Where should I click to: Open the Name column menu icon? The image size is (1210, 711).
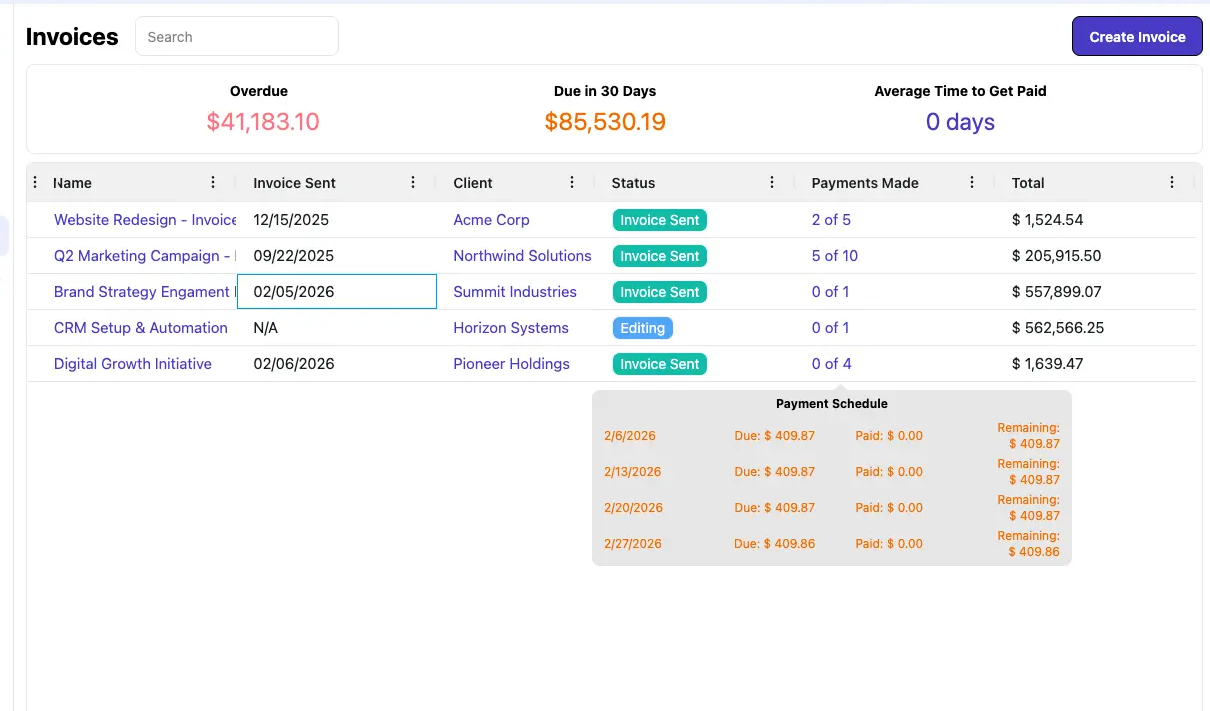(213, 182)
